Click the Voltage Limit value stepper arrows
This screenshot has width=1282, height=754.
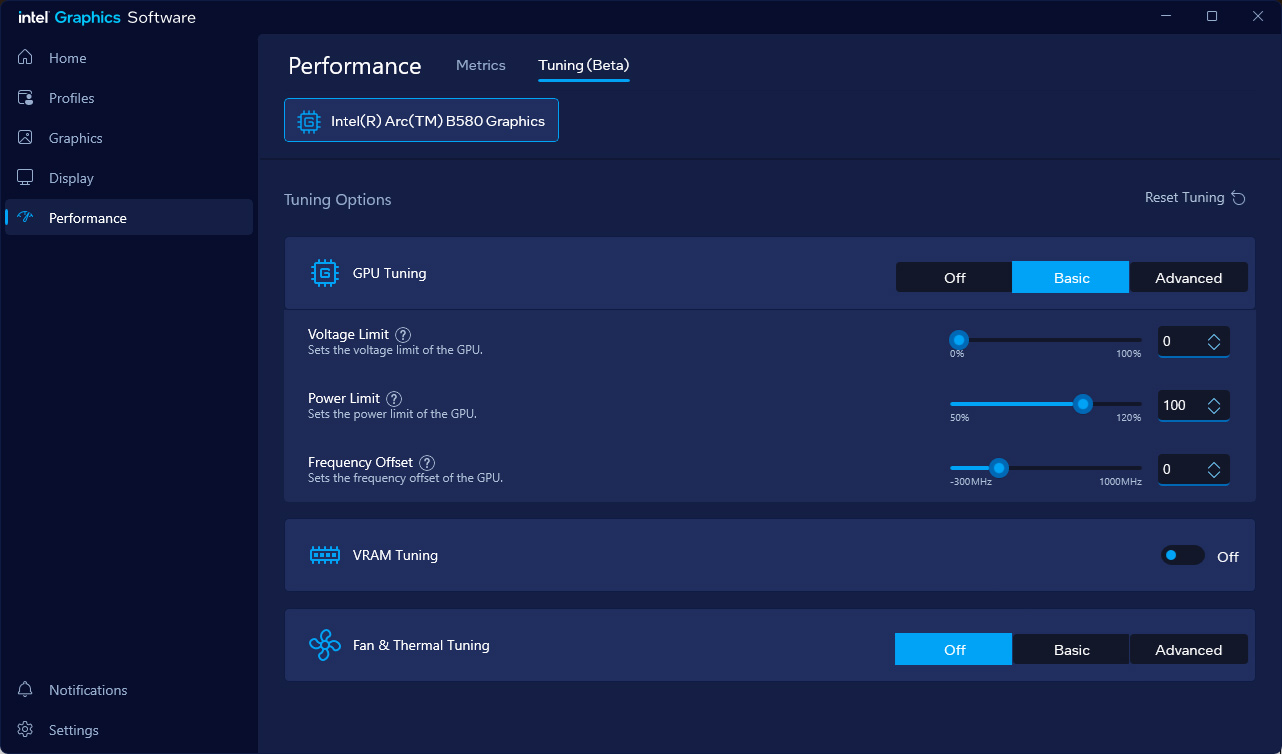1214,342
